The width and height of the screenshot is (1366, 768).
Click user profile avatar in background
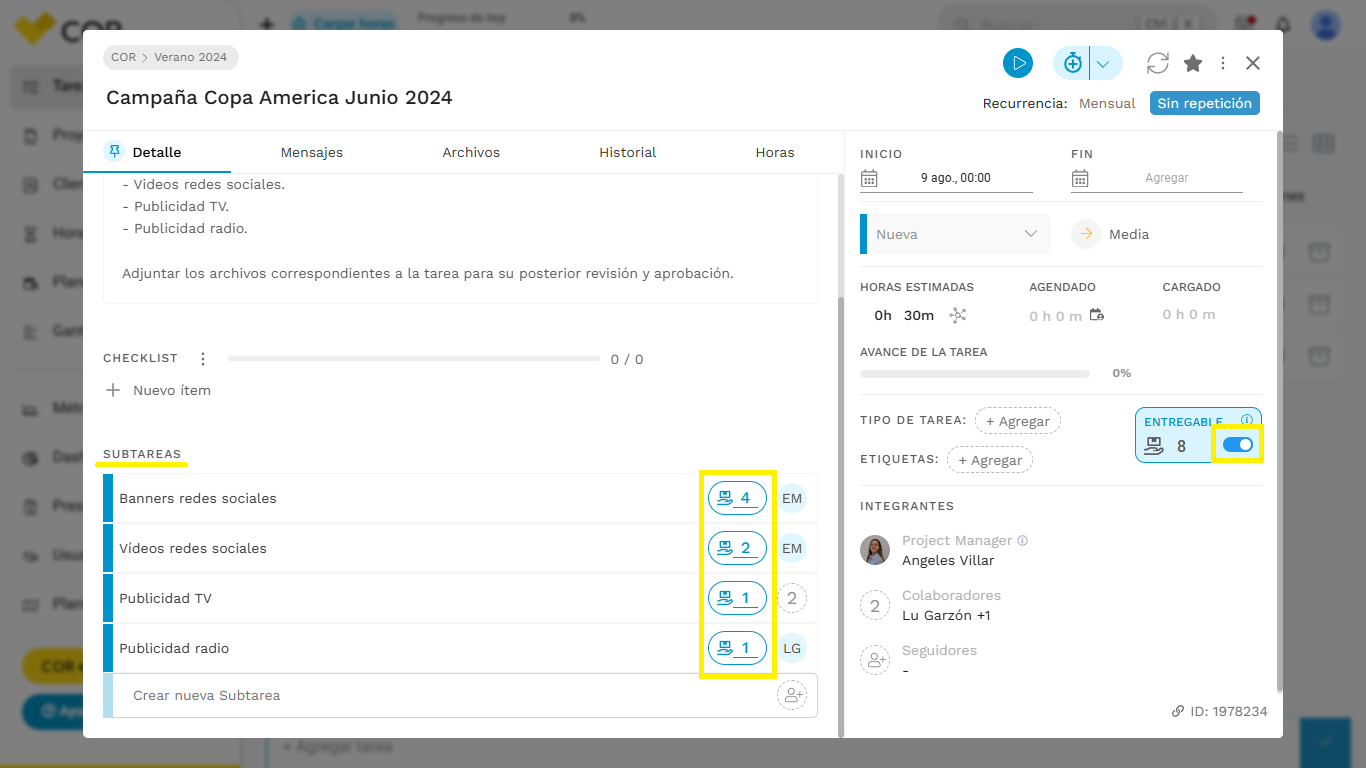[x=1326, y=25]
